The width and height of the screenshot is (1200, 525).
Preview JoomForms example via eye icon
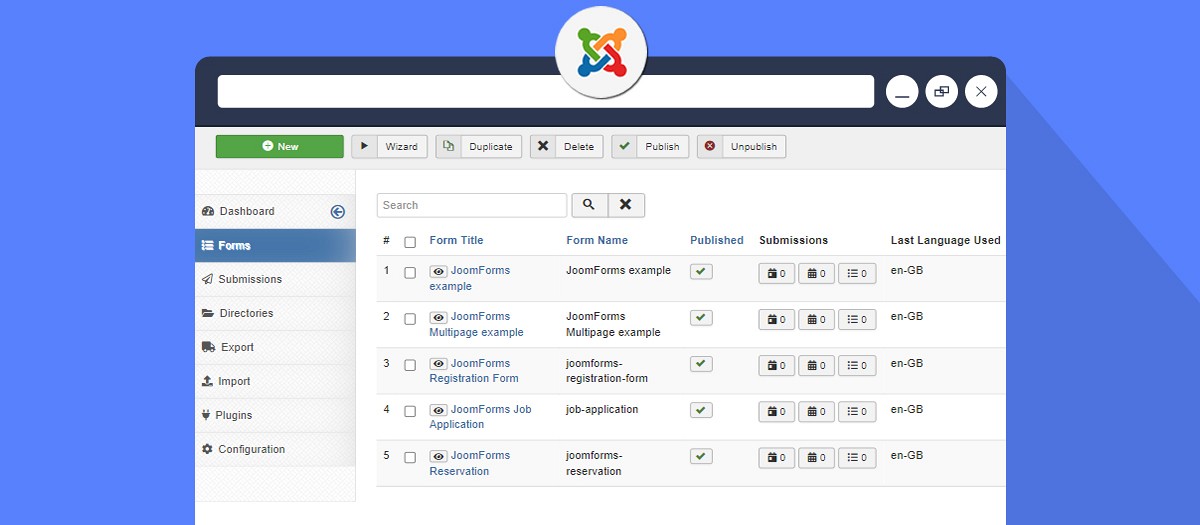click(438, 271)
